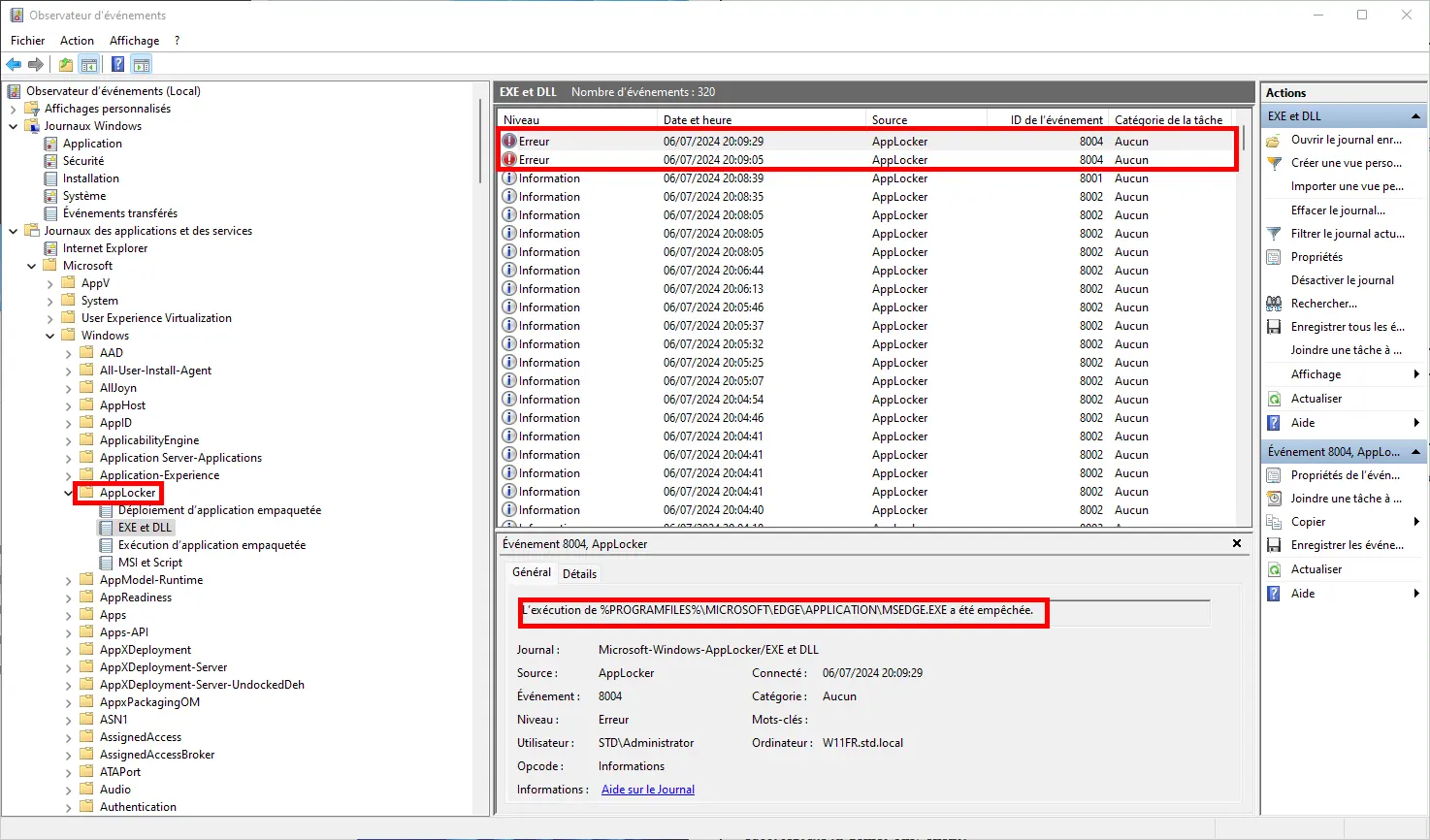The width and height of the screenshot is (1430, 840).
Task: Select the MSI et Script log
Action: (149, 563)
